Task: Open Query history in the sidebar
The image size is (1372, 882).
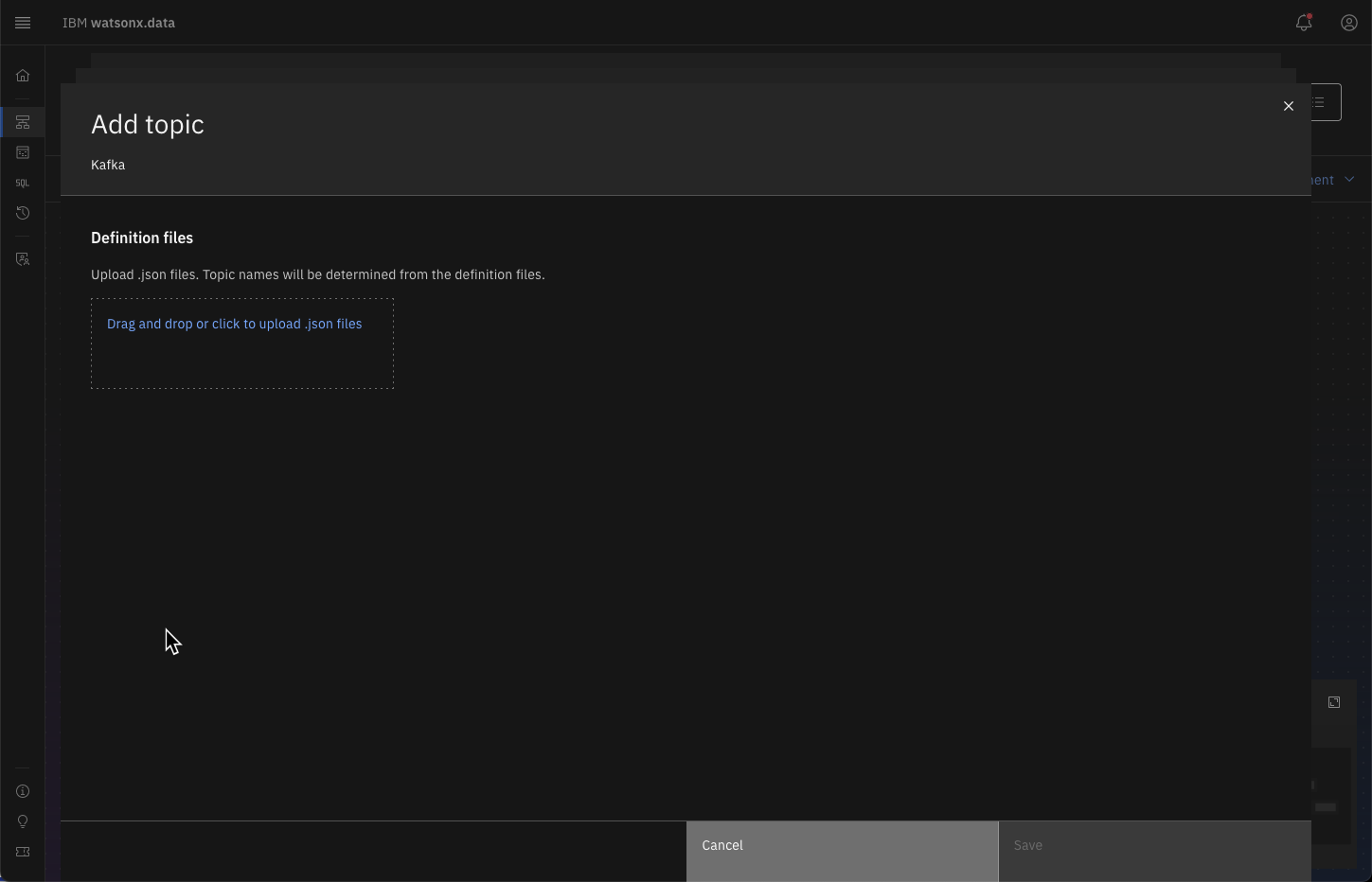Action: pyautogui.click(x=23, y=213)
